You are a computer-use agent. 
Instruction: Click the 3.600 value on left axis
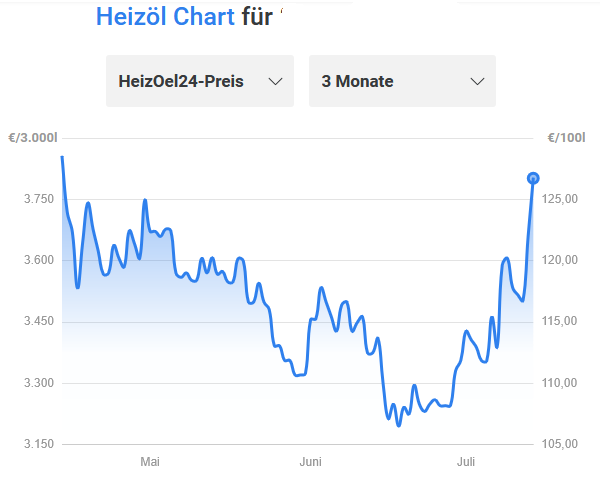(x=39, y=260)
